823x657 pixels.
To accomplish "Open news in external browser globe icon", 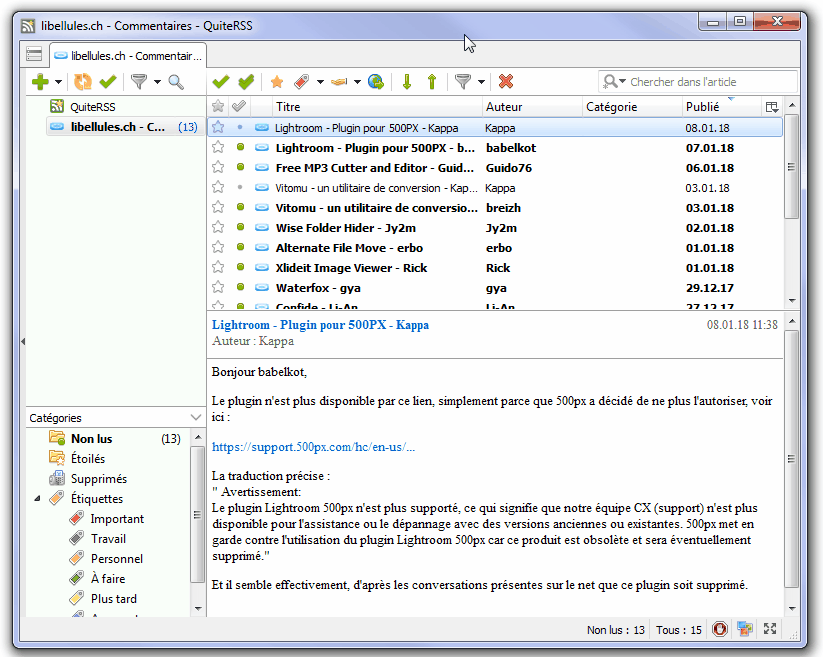I will point(376,82).
